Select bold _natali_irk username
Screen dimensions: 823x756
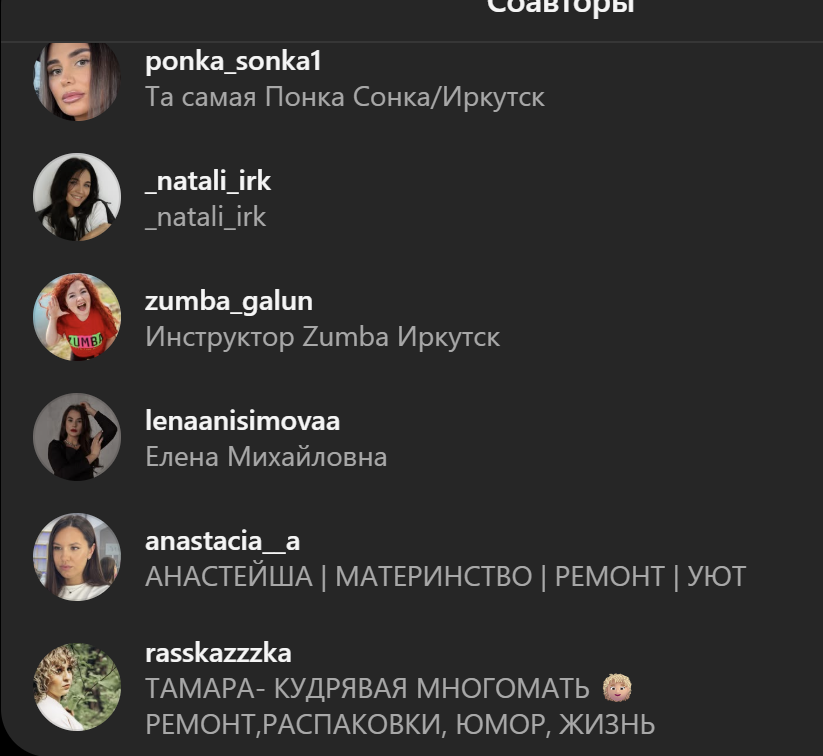(208, 182)
